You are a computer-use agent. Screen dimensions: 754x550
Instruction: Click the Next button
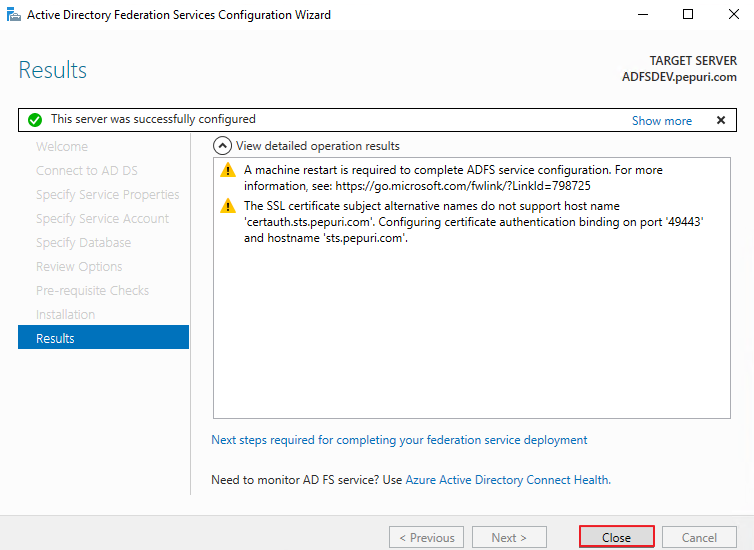(x=509, y=537)
